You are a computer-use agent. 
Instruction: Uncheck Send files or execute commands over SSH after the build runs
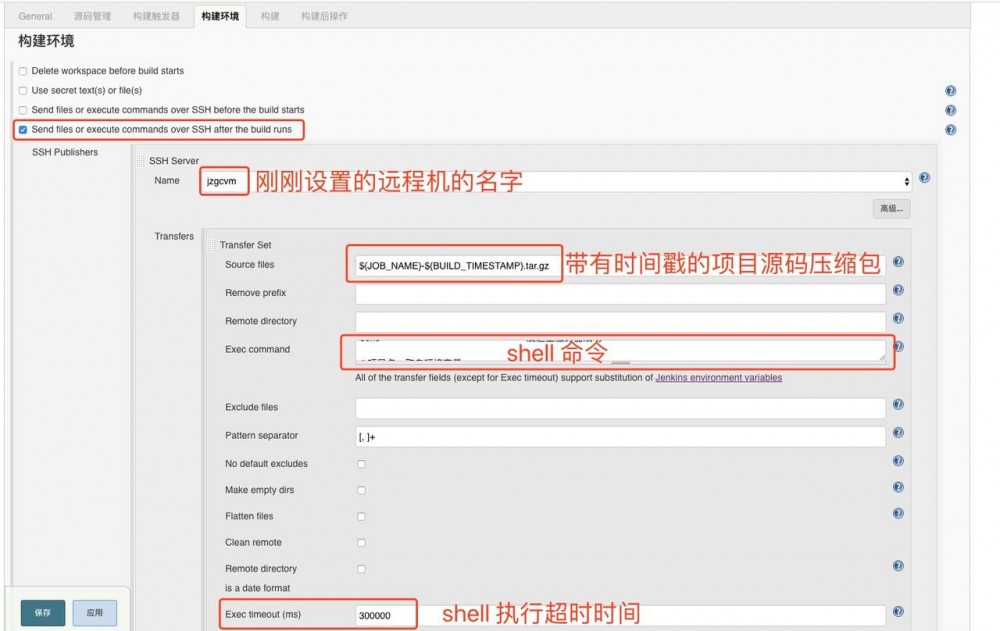22,129
